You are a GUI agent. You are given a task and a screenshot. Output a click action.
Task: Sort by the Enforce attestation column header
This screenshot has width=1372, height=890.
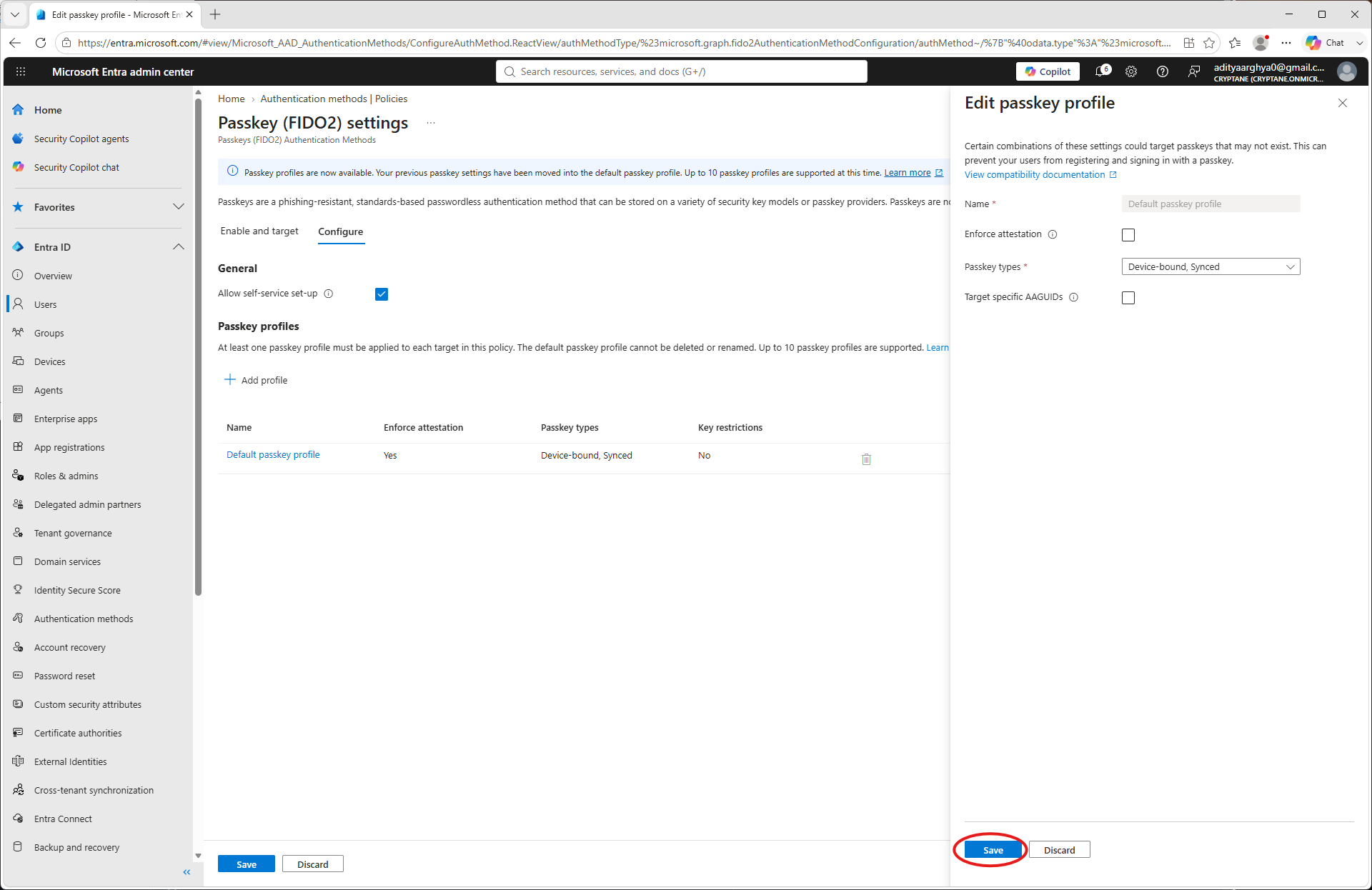pos(423,428)
